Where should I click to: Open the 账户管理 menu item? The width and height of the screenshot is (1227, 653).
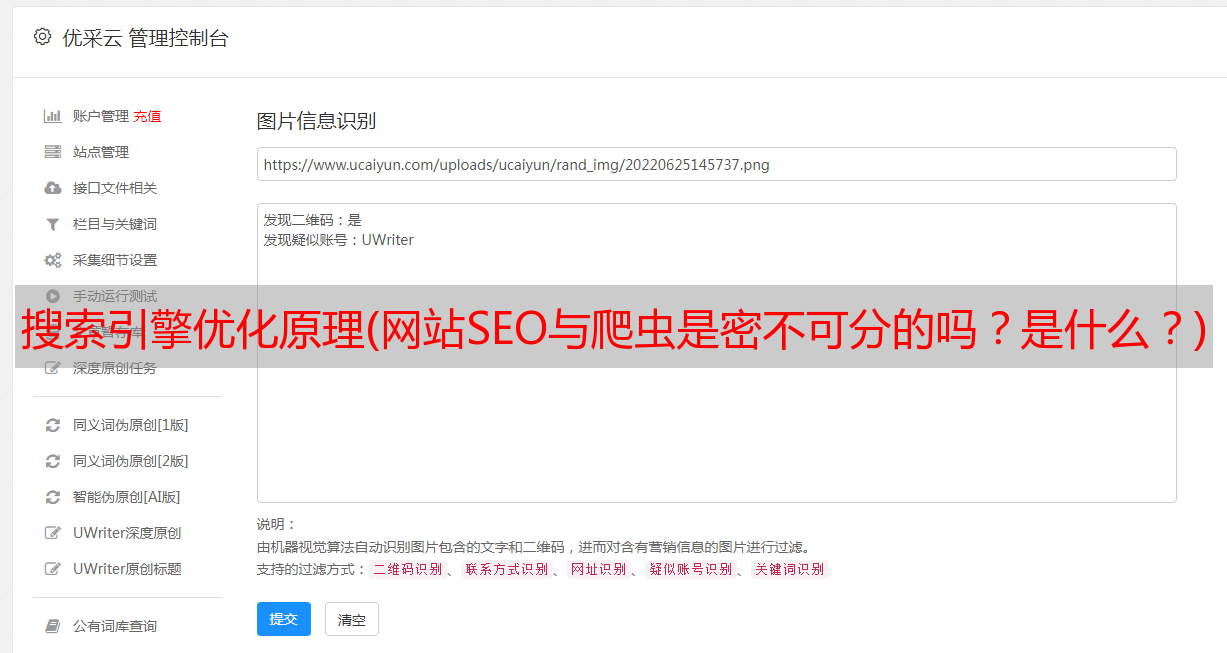click(101, 116)
